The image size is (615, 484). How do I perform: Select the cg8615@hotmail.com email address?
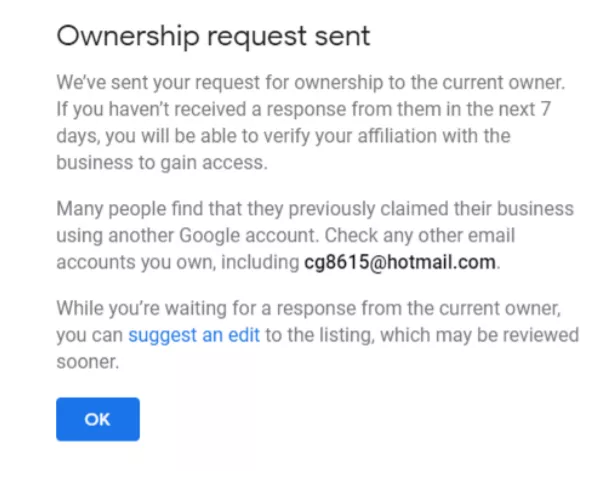tap(400, 262)
